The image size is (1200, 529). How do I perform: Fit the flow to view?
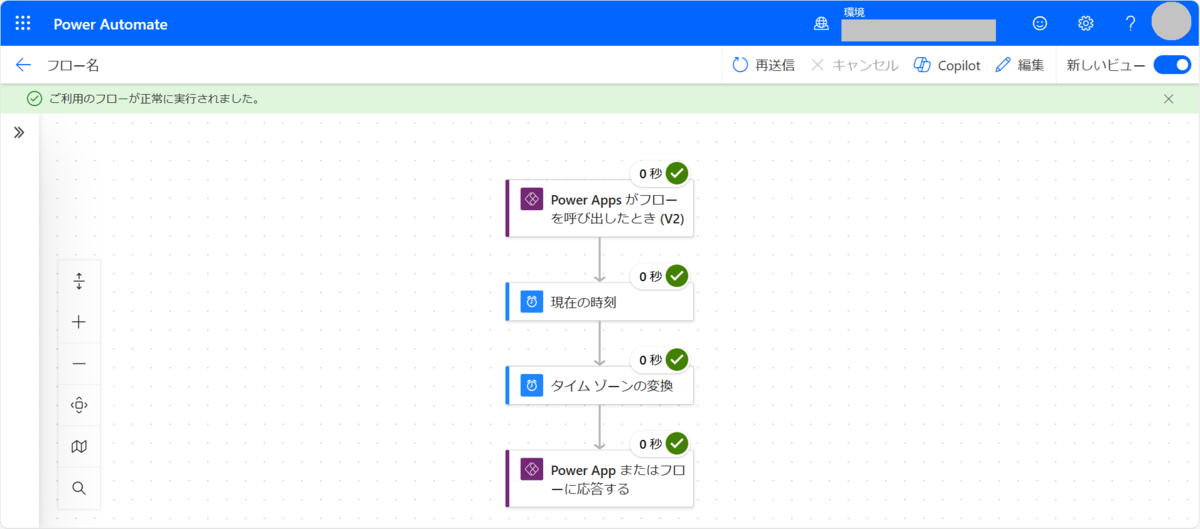tap(79, 405)
